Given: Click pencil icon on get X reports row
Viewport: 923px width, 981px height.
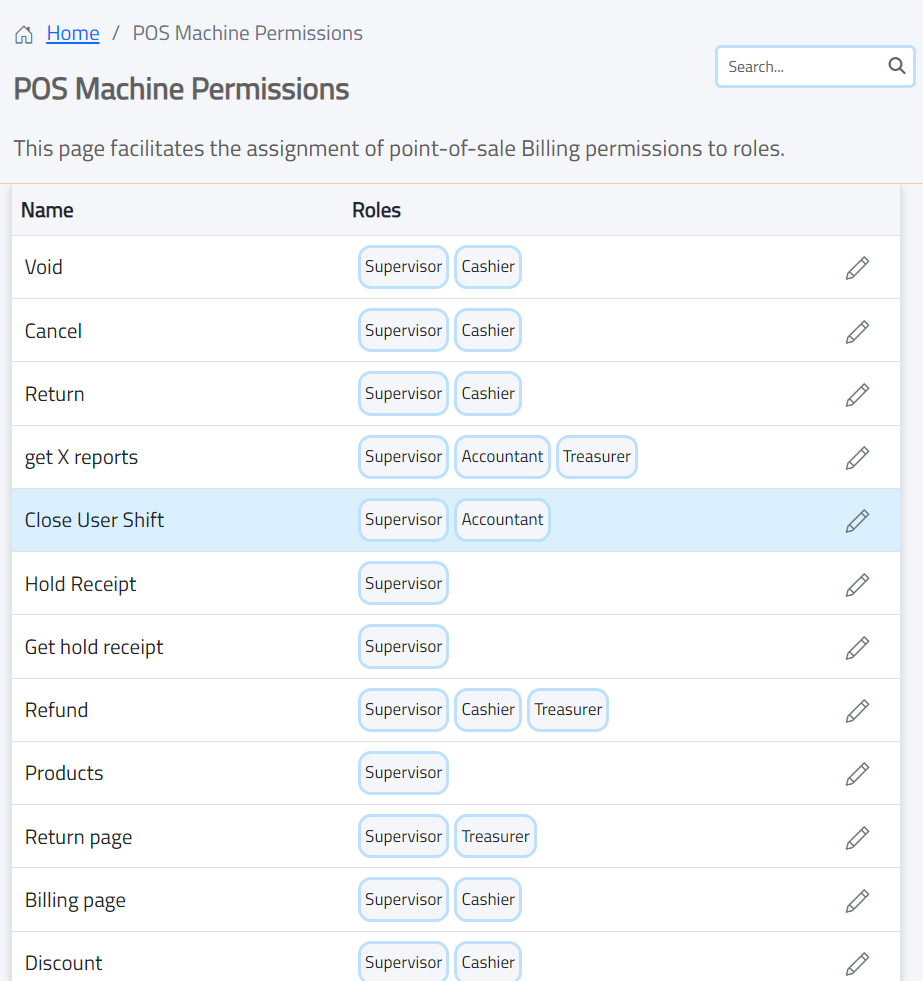Looking at the screenshot, I should [857, 458].
